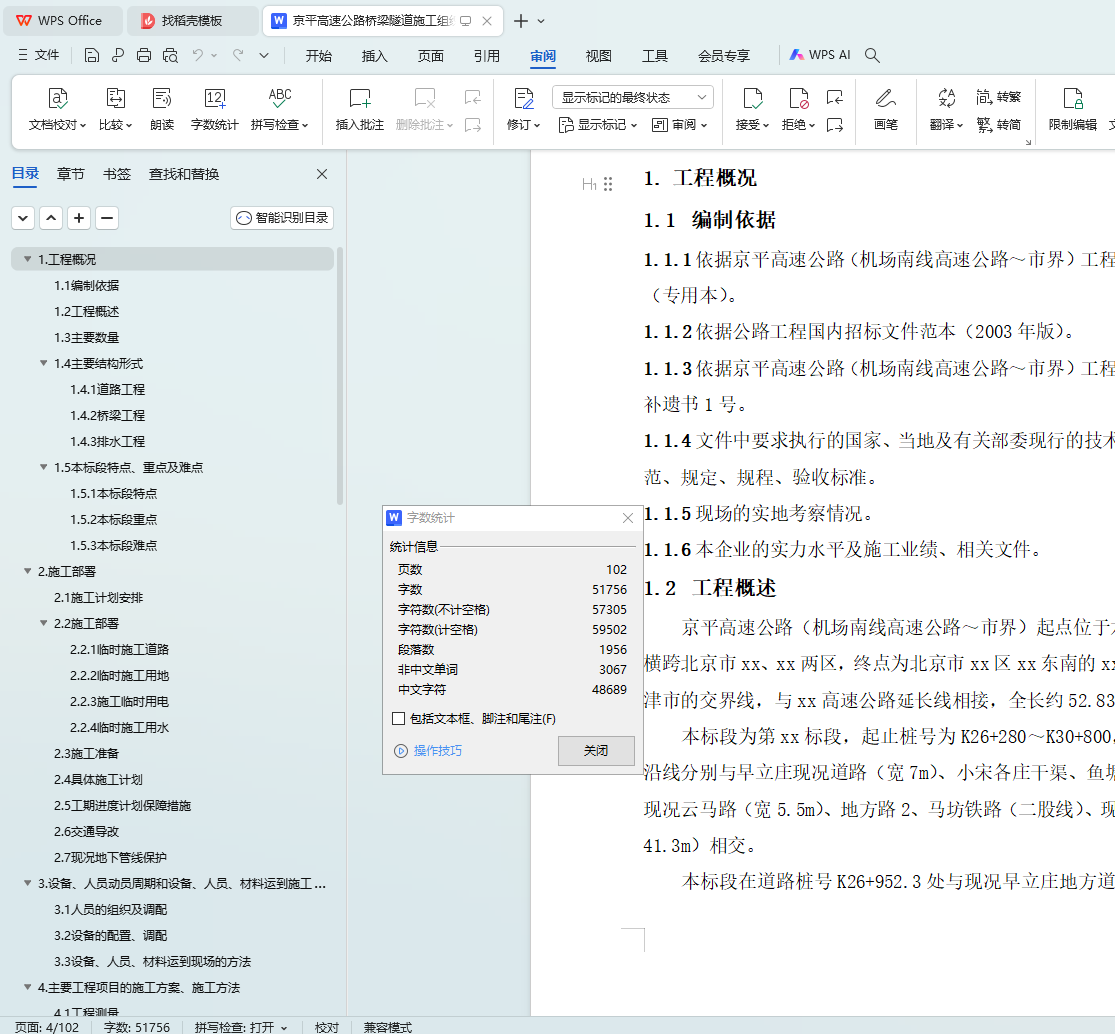1115x1034 pixels.
Task: Click 智能识别目录 smart TOC button
Action: [x=282, y=218]
